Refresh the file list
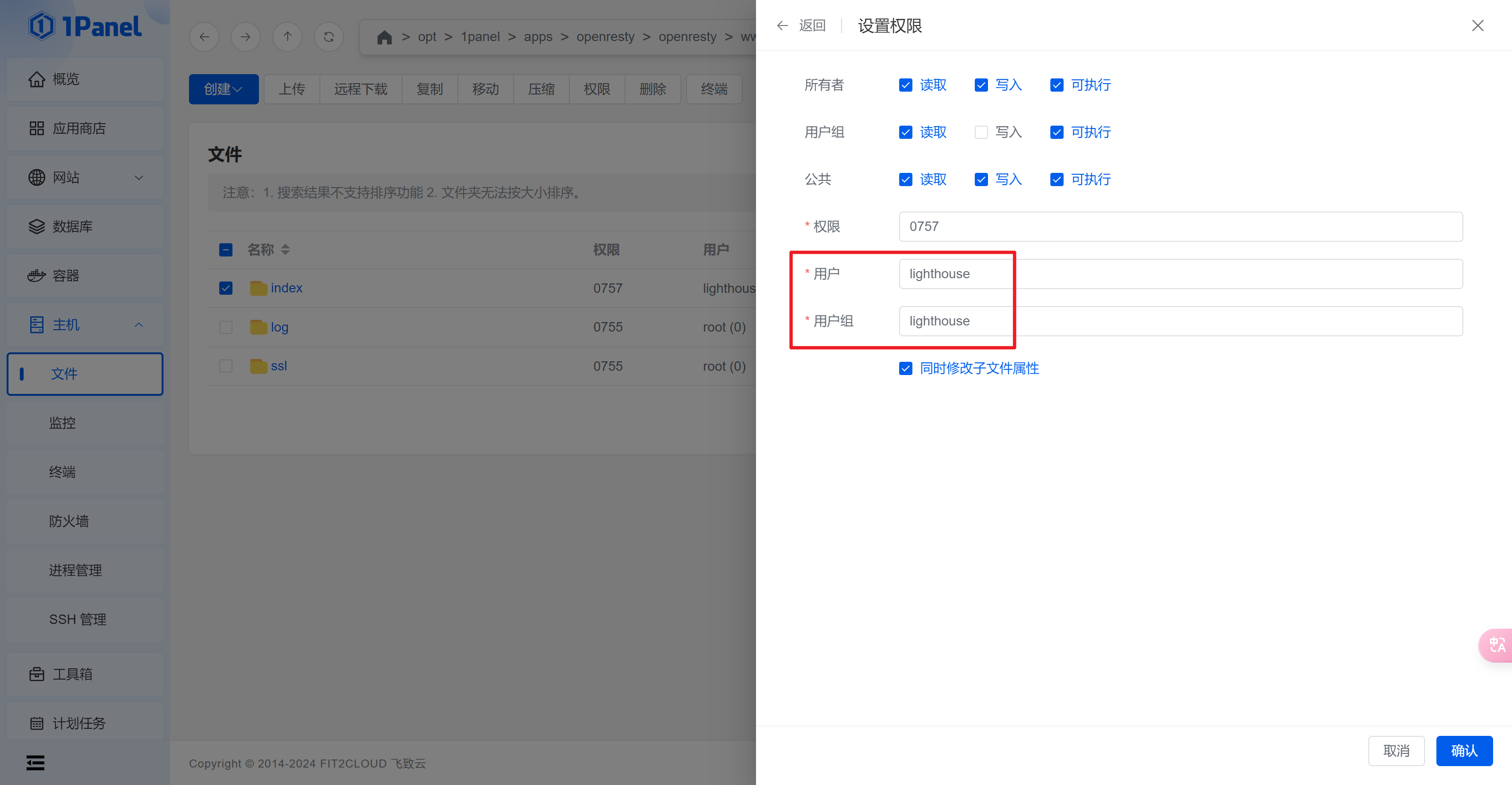The image size is (1512, 785). 329,37
